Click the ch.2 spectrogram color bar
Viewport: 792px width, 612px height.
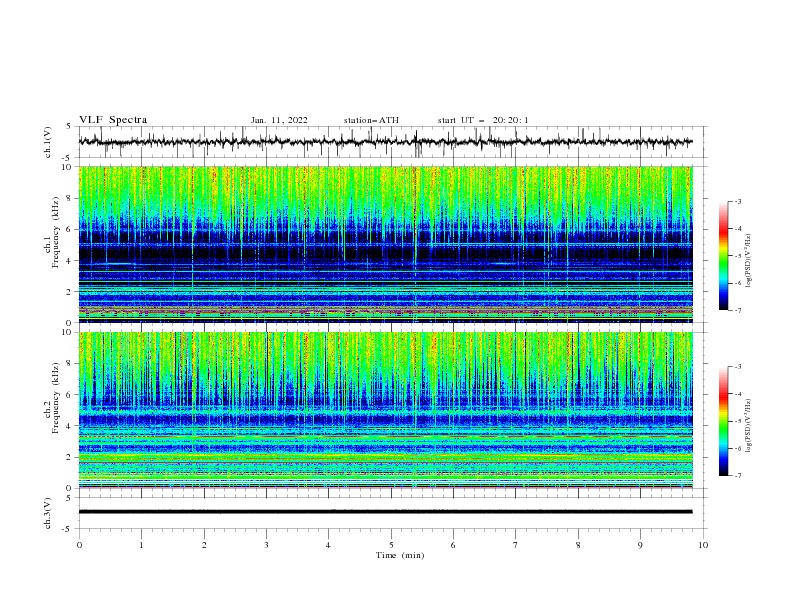point(724,421)
